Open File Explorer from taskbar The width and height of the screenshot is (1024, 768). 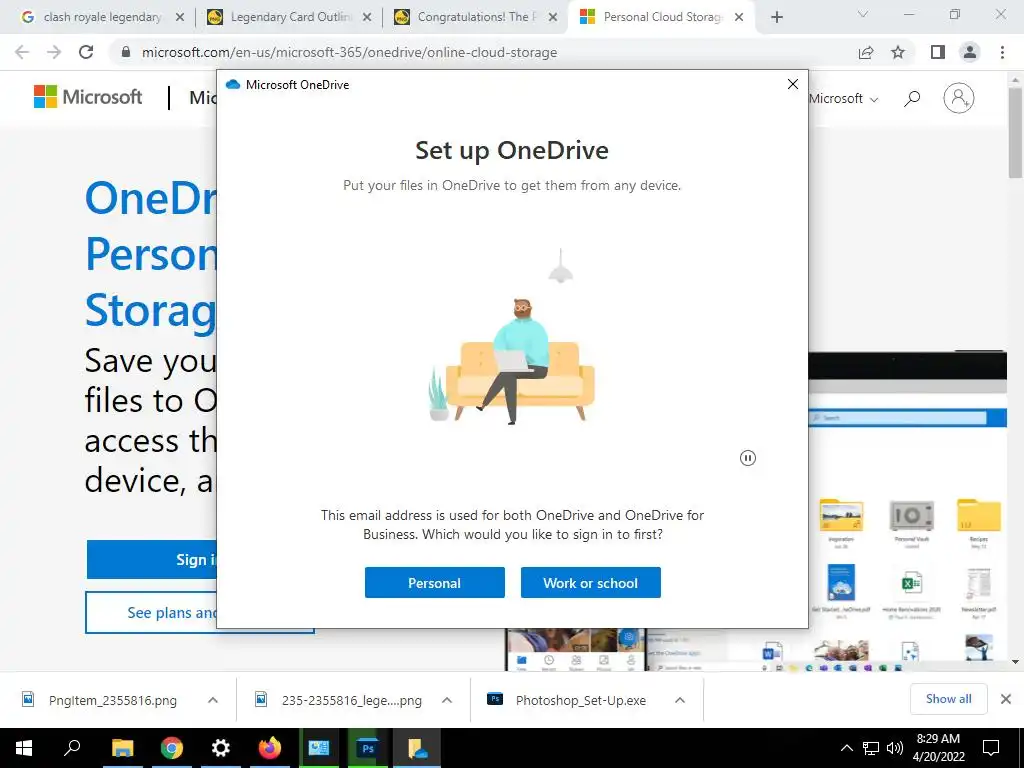point(122,748)
